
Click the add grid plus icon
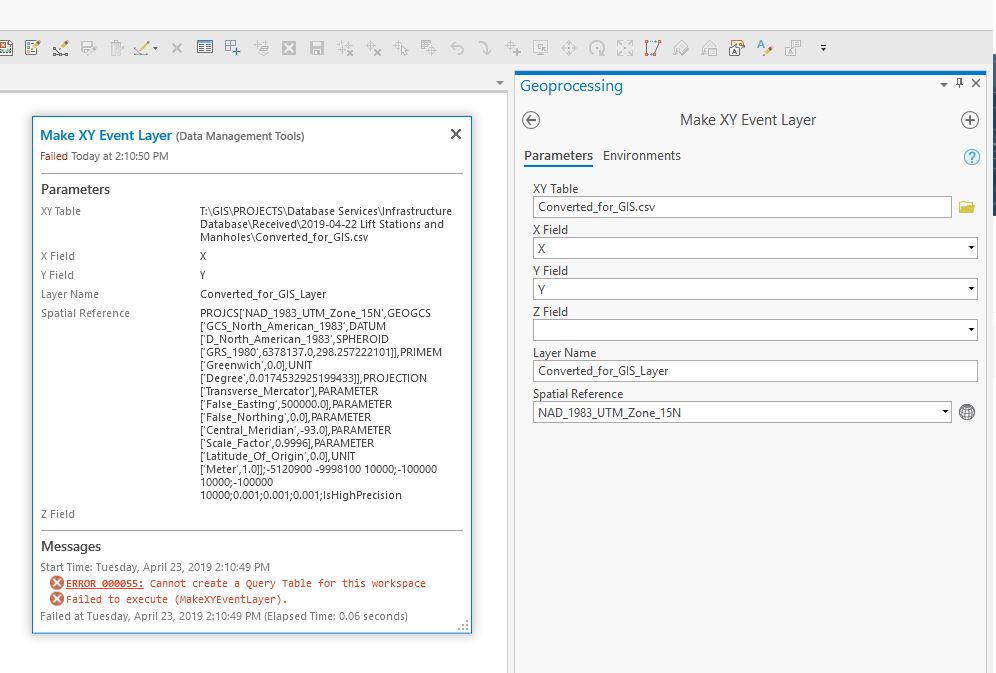coord(232,48)
